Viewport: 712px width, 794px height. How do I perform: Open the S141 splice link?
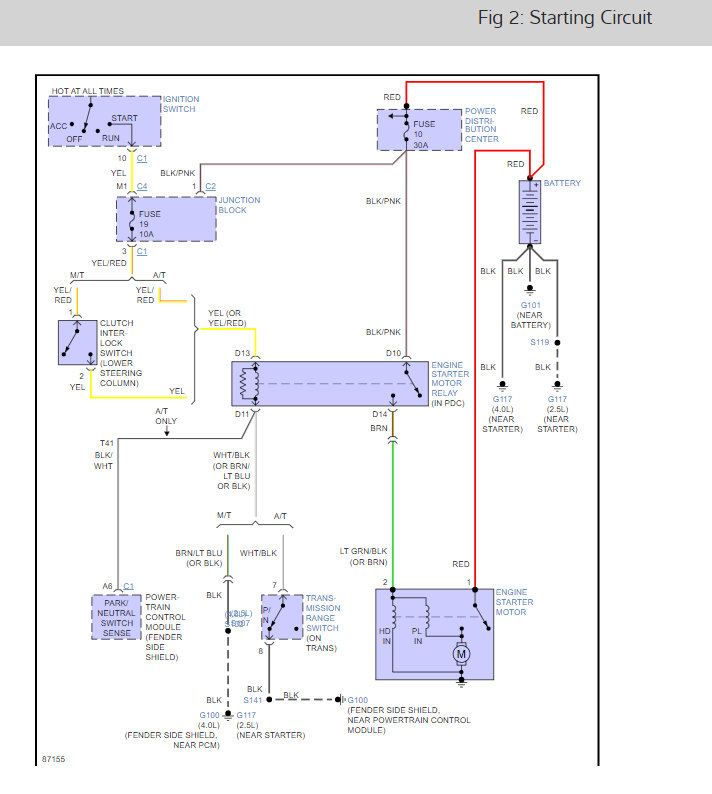[x=253, y=700]
